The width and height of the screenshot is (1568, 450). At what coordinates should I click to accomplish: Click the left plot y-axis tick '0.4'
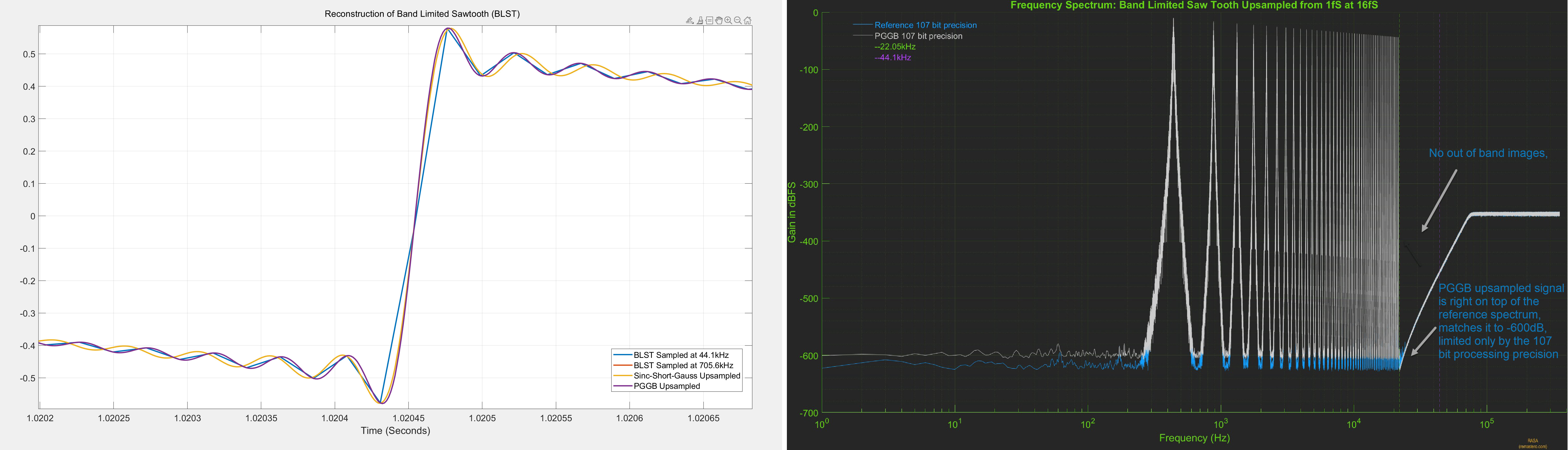[29, 86]
